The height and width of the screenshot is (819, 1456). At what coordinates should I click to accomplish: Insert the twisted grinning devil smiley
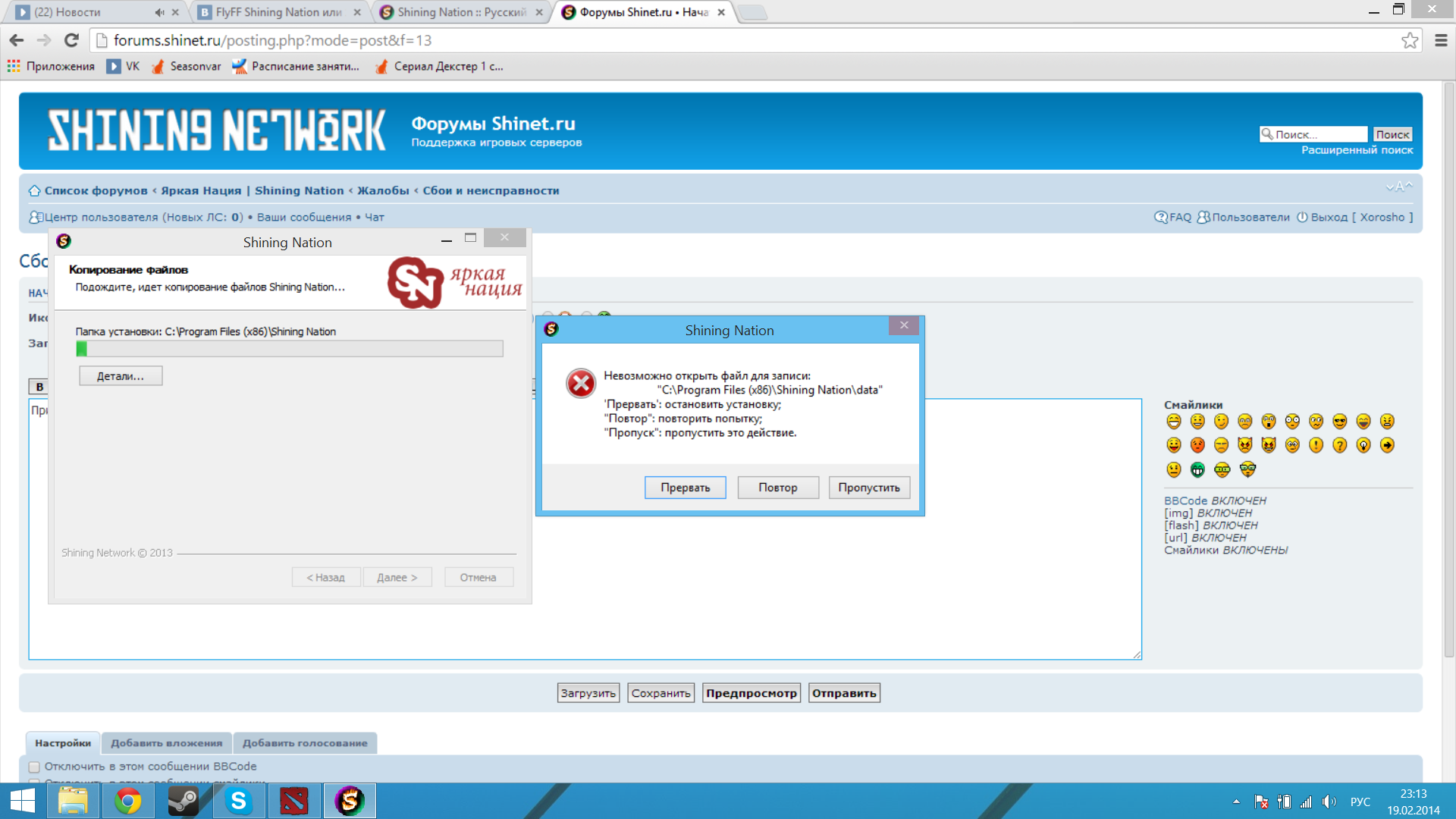[x=1269, y=445]
